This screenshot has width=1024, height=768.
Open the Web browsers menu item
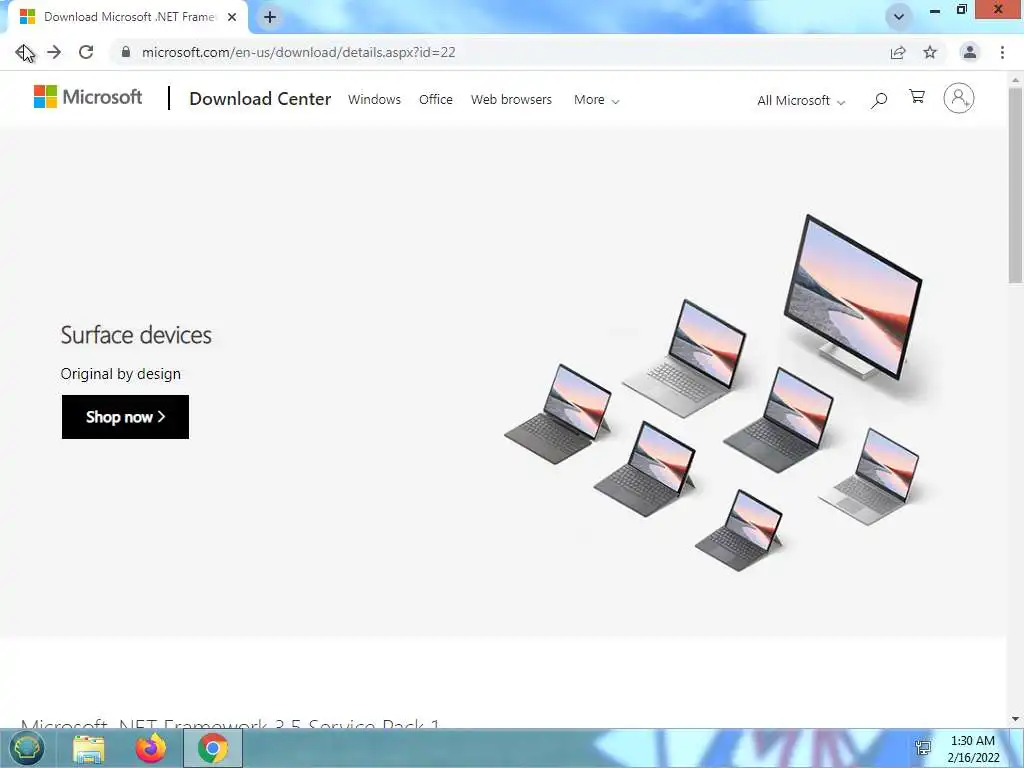511,100
